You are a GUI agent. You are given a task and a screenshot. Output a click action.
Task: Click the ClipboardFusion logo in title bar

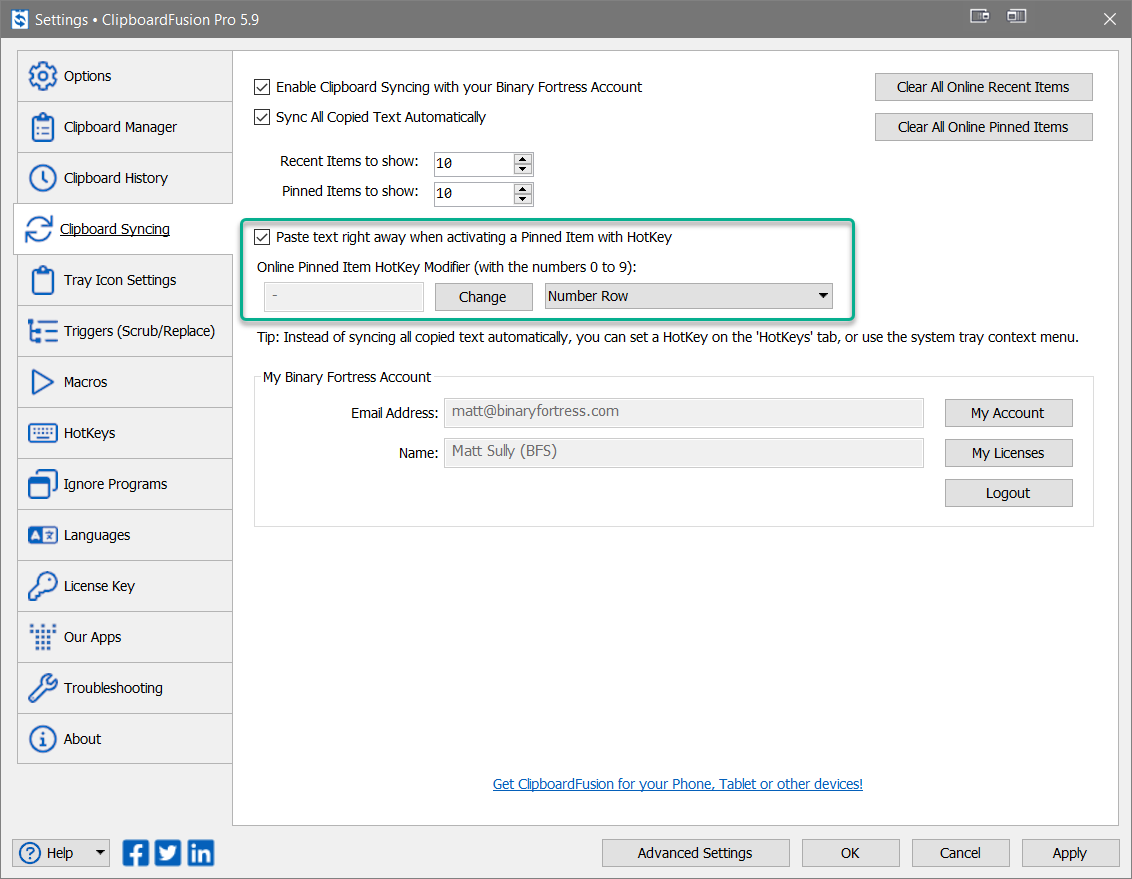point(19,19)
